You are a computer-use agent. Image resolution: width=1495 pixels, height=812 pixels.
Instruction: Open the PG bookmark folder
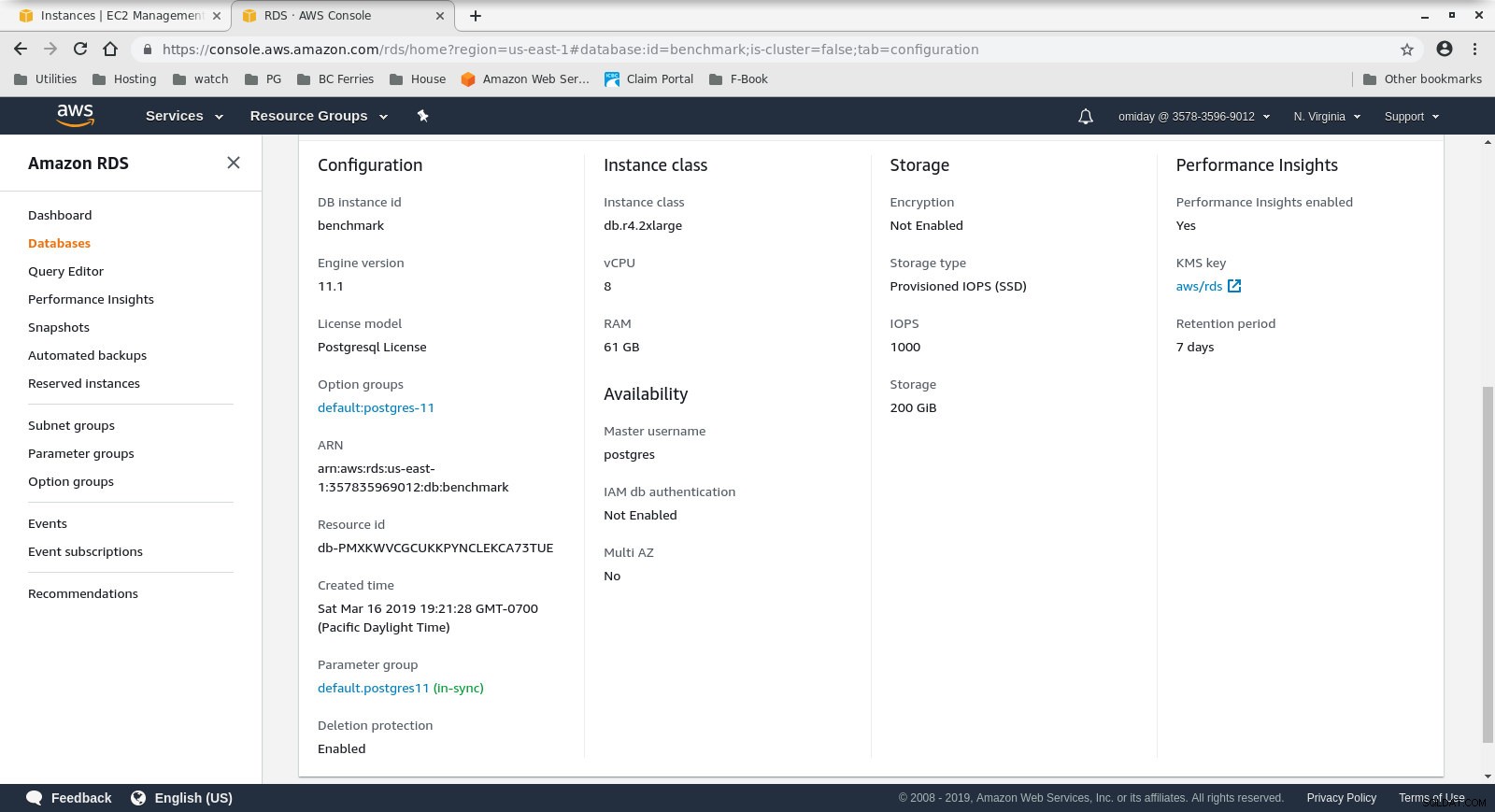263,79
